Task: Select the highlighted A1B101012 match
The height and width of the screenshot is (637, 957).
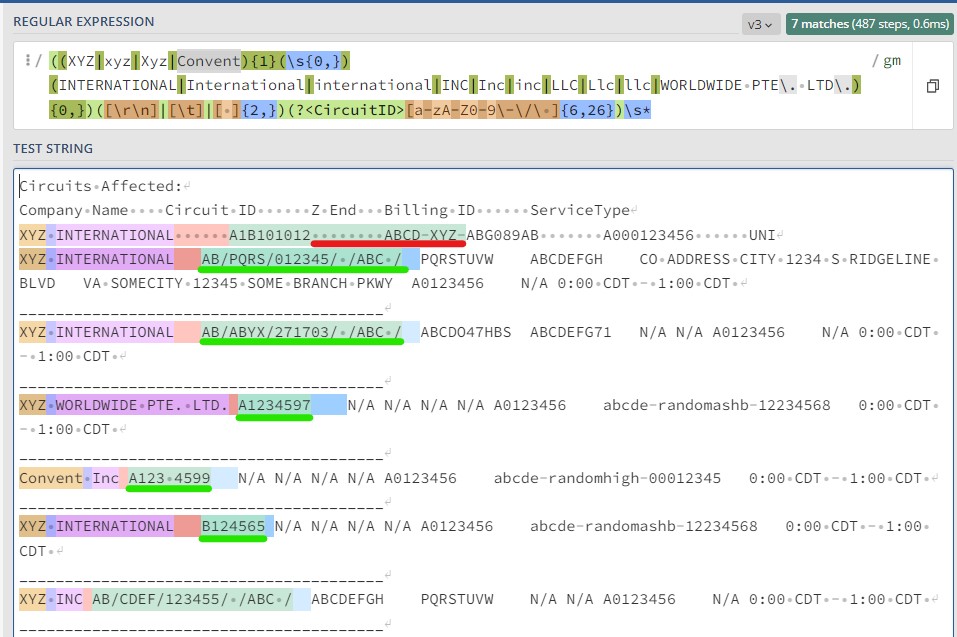Action: click(x=270, y=235)
